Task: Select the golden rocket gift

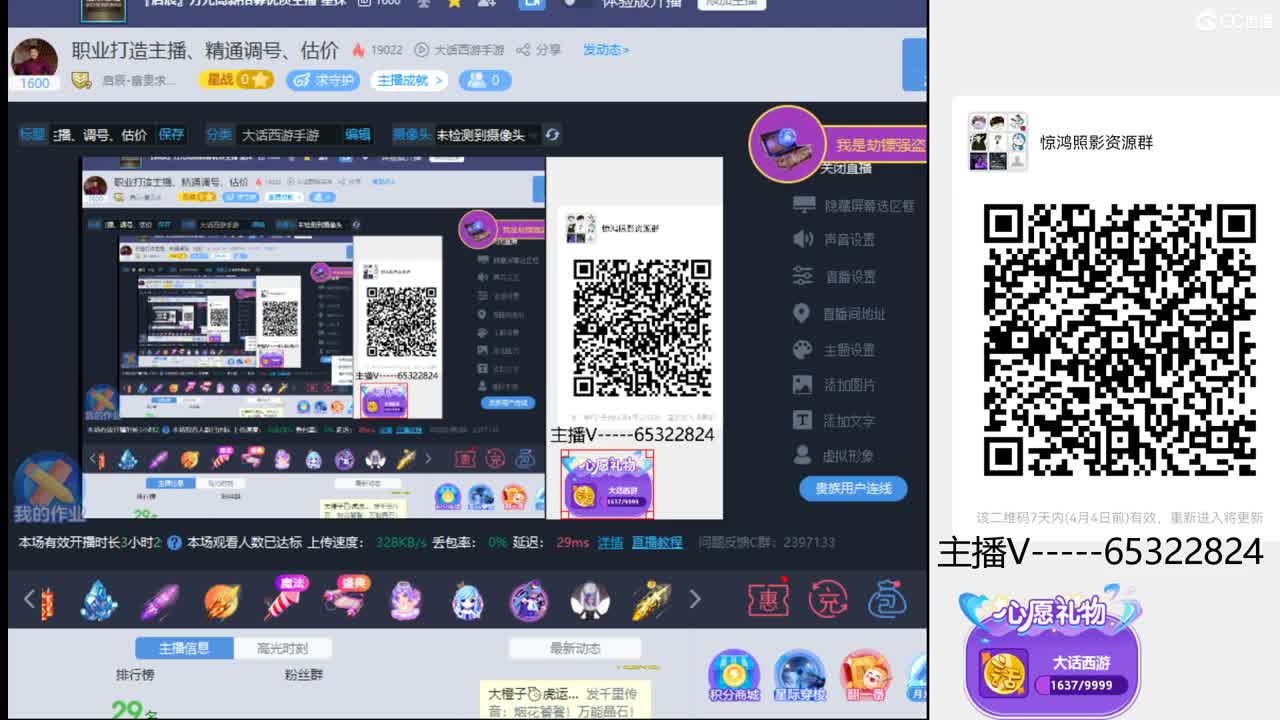Action: (x=652, y=601)
